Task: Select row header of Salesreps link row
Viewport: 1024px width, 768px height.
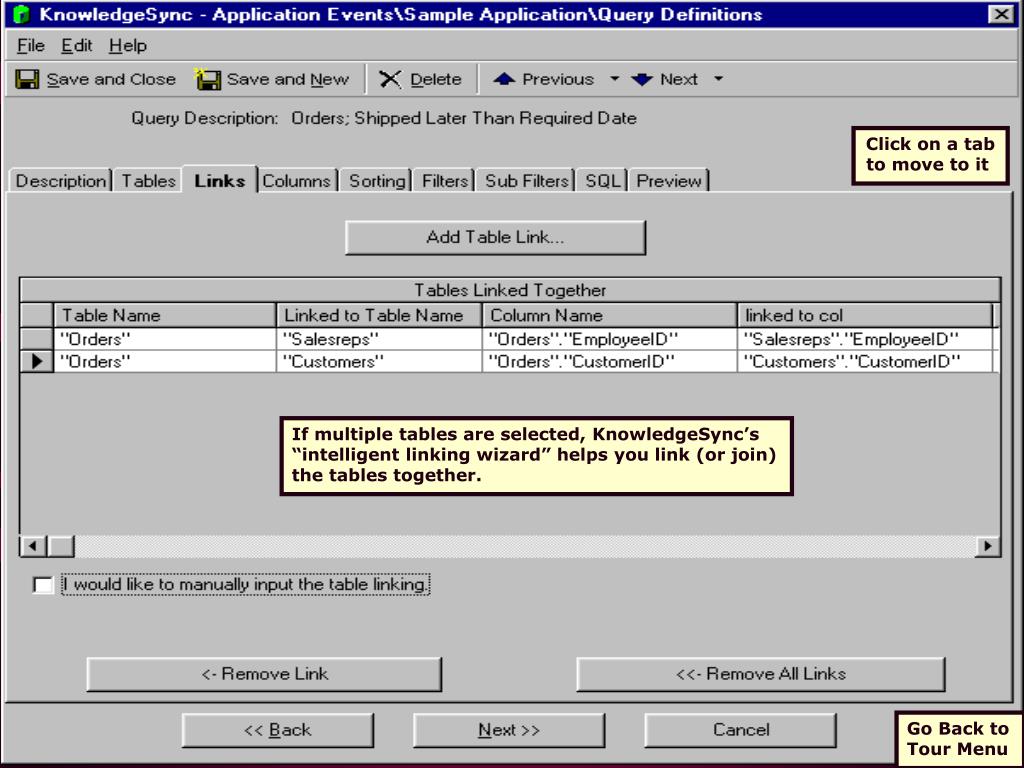Action: click(x=37, y=339)
